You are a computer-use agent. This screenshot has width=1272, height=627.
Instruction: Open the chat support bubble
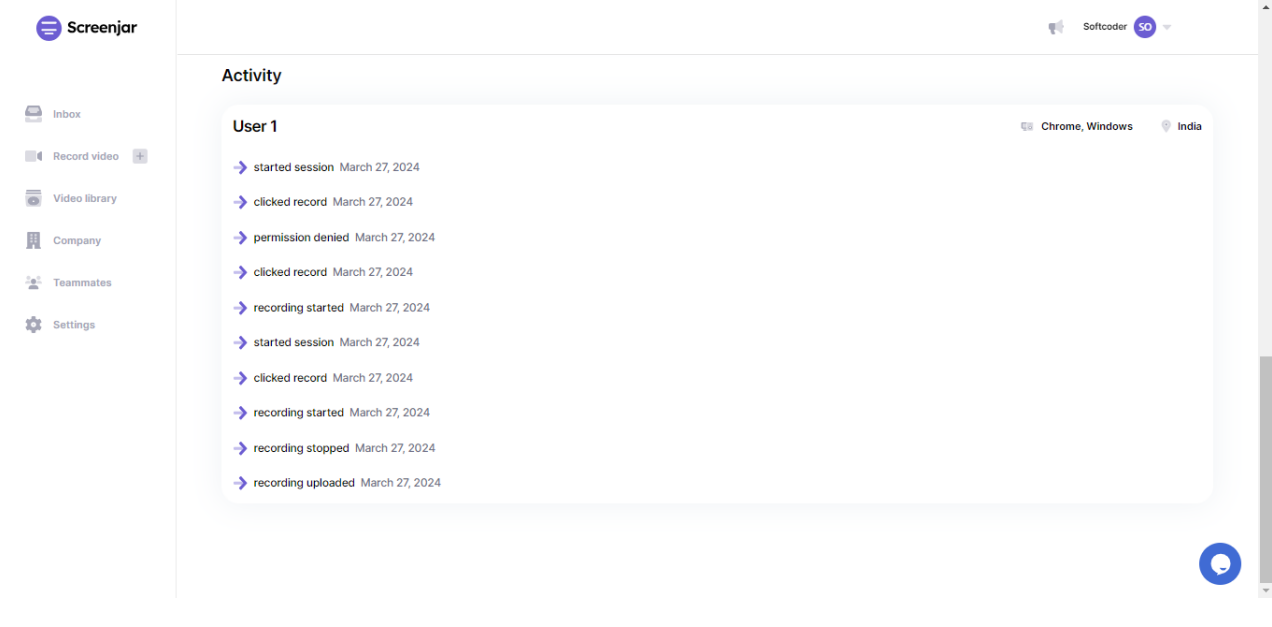click(1219, 564)
